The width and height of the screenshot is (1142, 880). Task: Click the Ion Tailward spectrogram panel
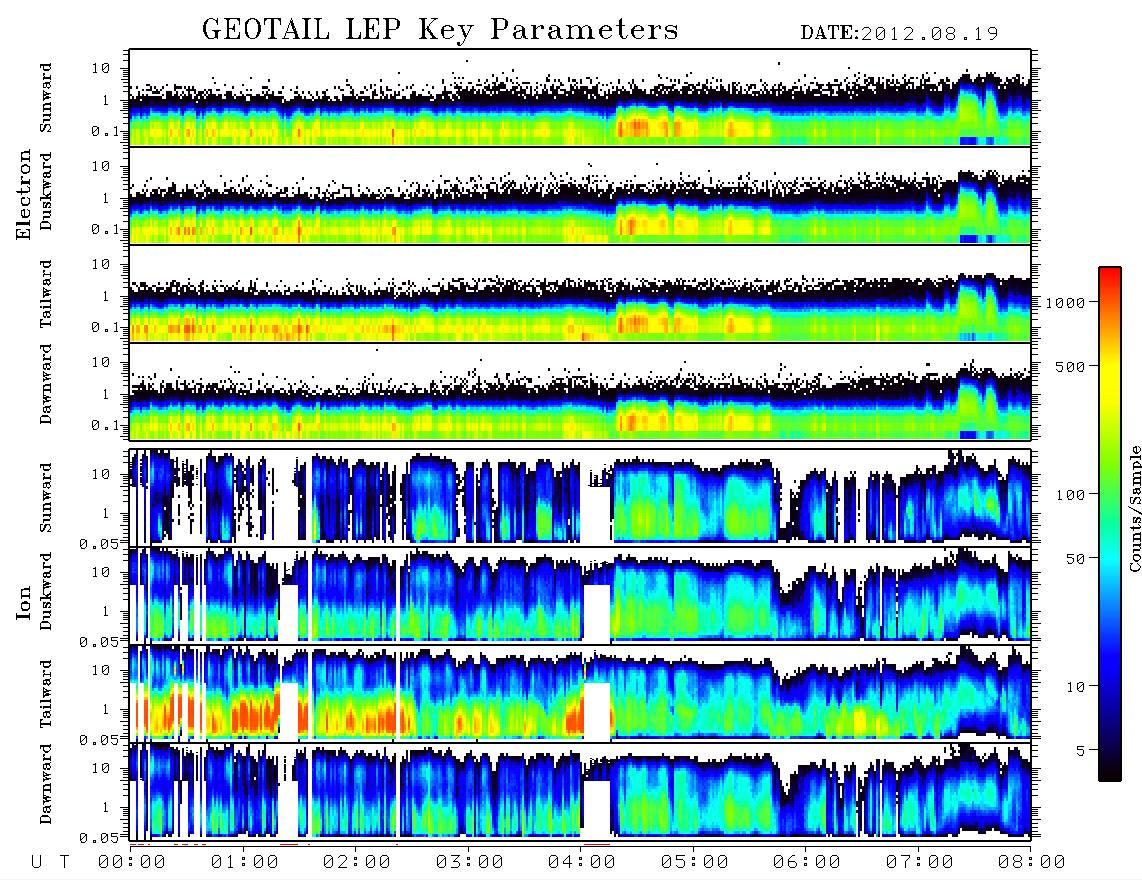tap(580, 693)
